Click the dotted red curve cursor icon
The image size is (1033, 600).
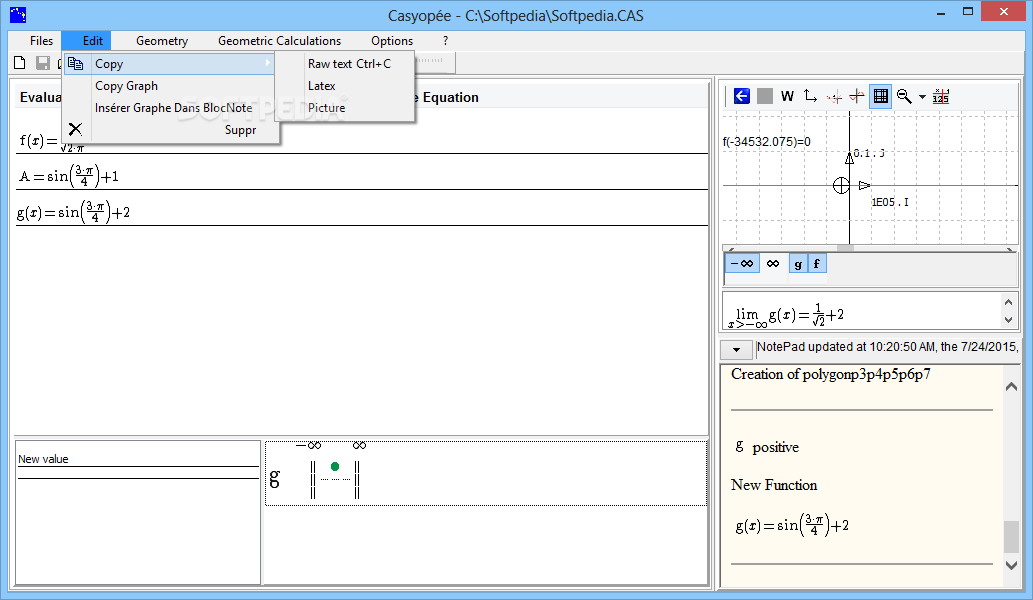tap(834, 97)
